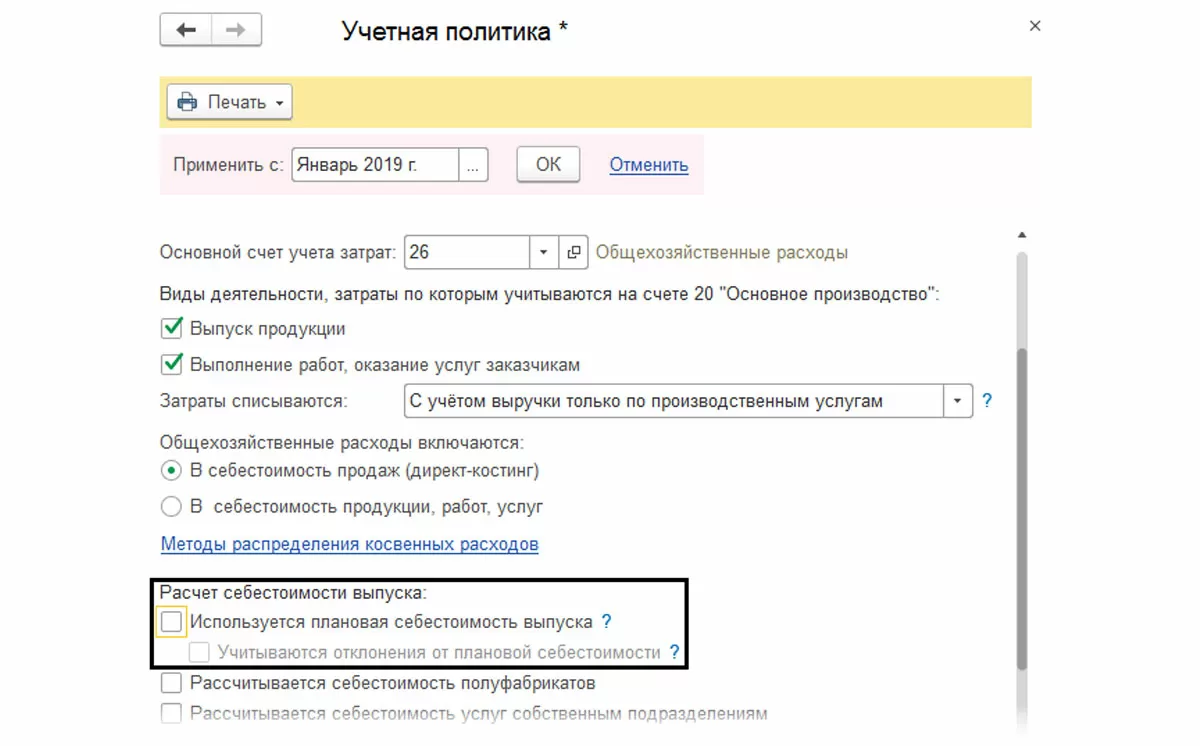Expand the Печать dropdown menu
Screen dimensions: 1200x746
coord(230,102)
